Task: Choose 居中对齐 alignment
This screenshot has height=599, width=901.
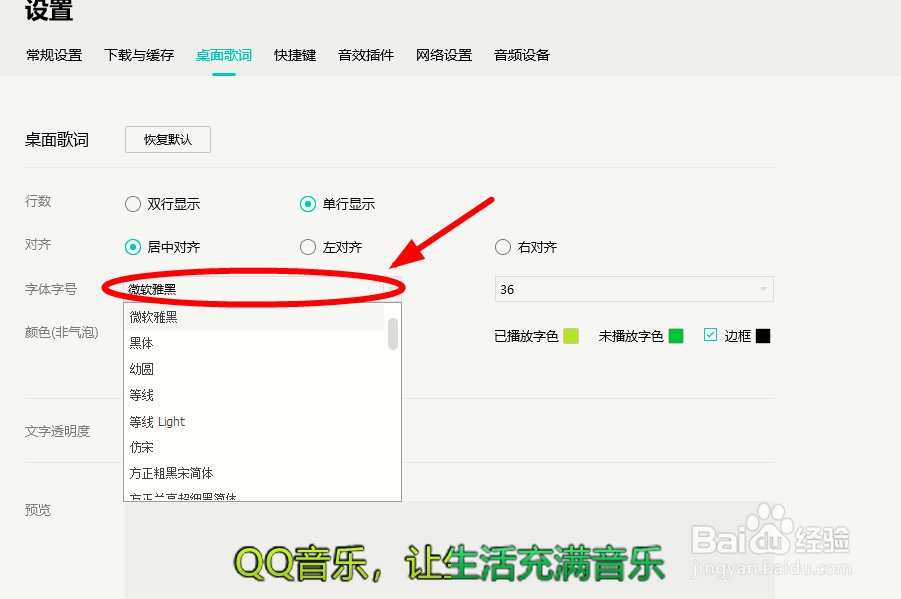Action: (163, 247)
